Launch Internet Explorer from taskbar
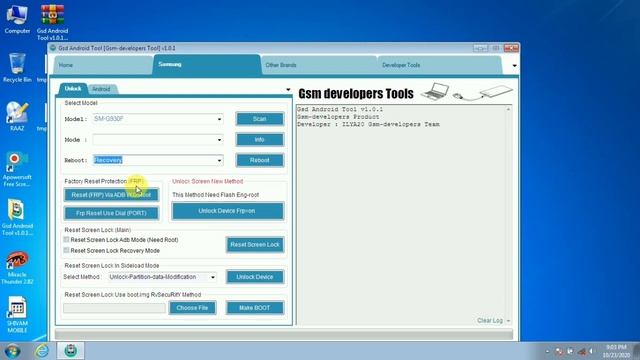The width and height of the screenshot is (640, 360). [x=42, y=351]
